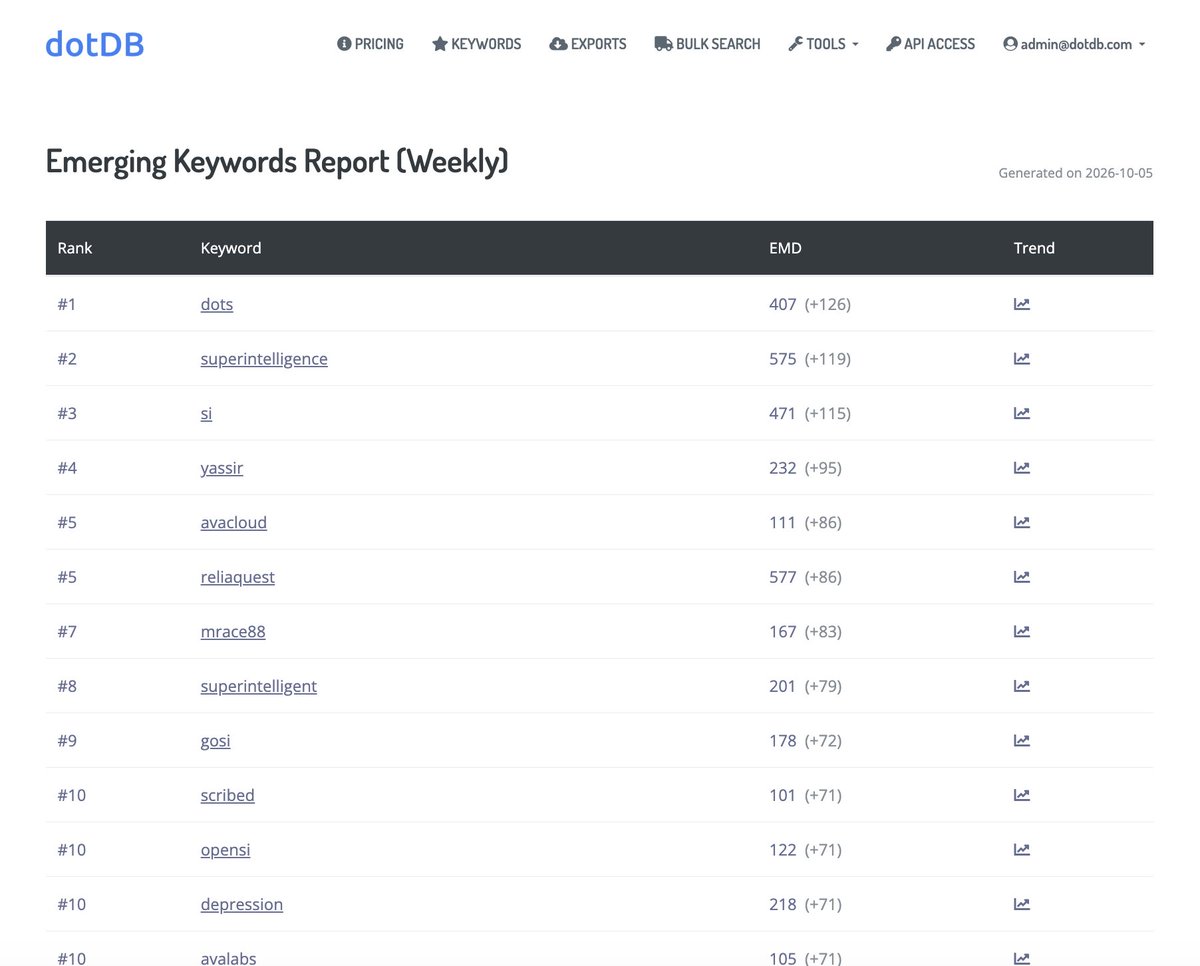View trend chart icon for superintelligence
The image size is (1200, 966).
(x=1021, y=358)
